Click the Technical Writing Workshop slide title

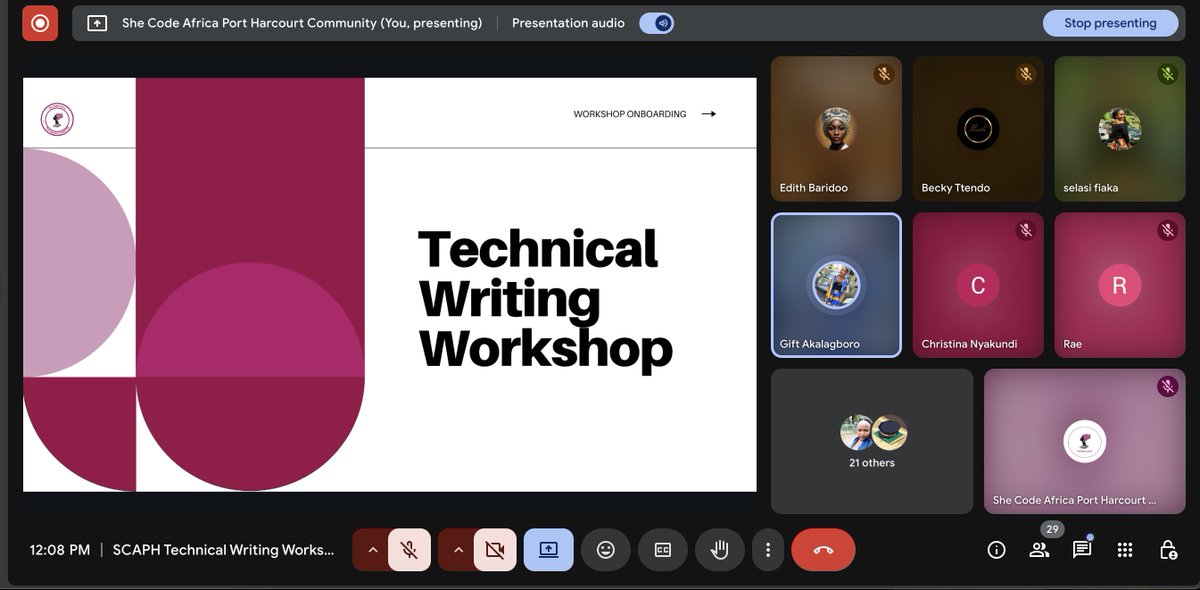click(x=545, y=298)
